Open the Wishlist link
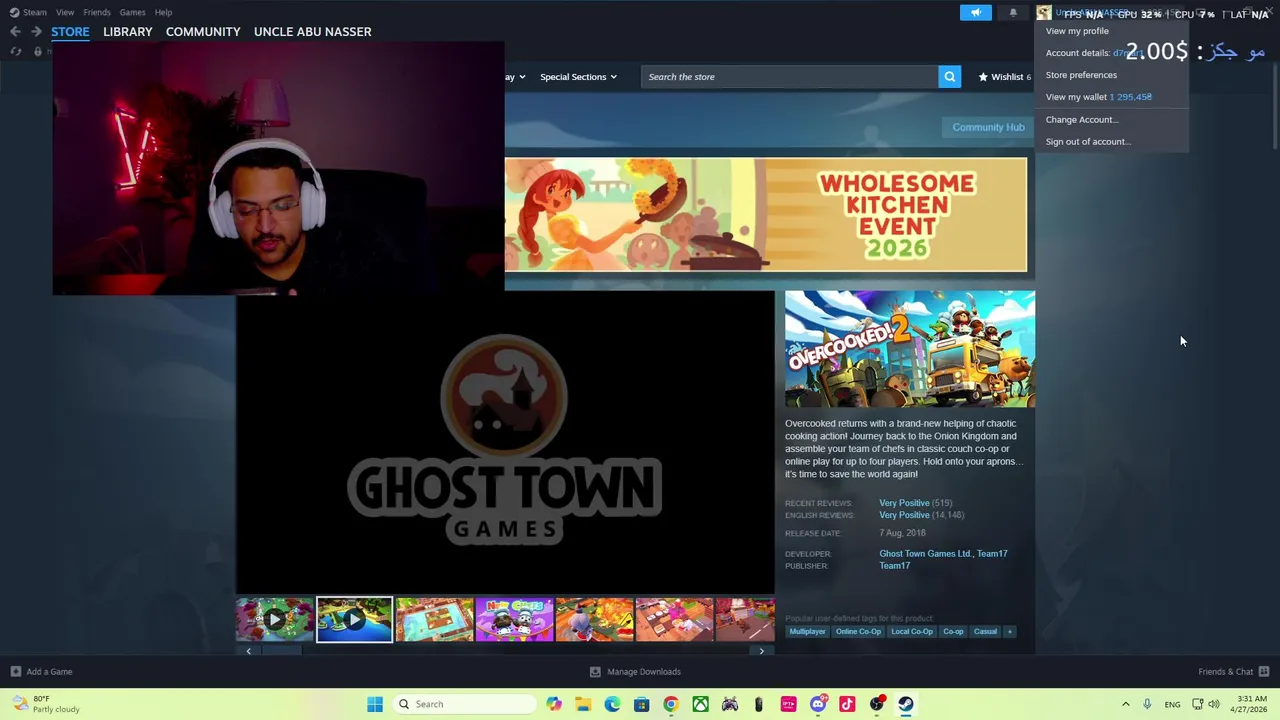This screenshot has width=1280, height=720. pos(1004,77)
